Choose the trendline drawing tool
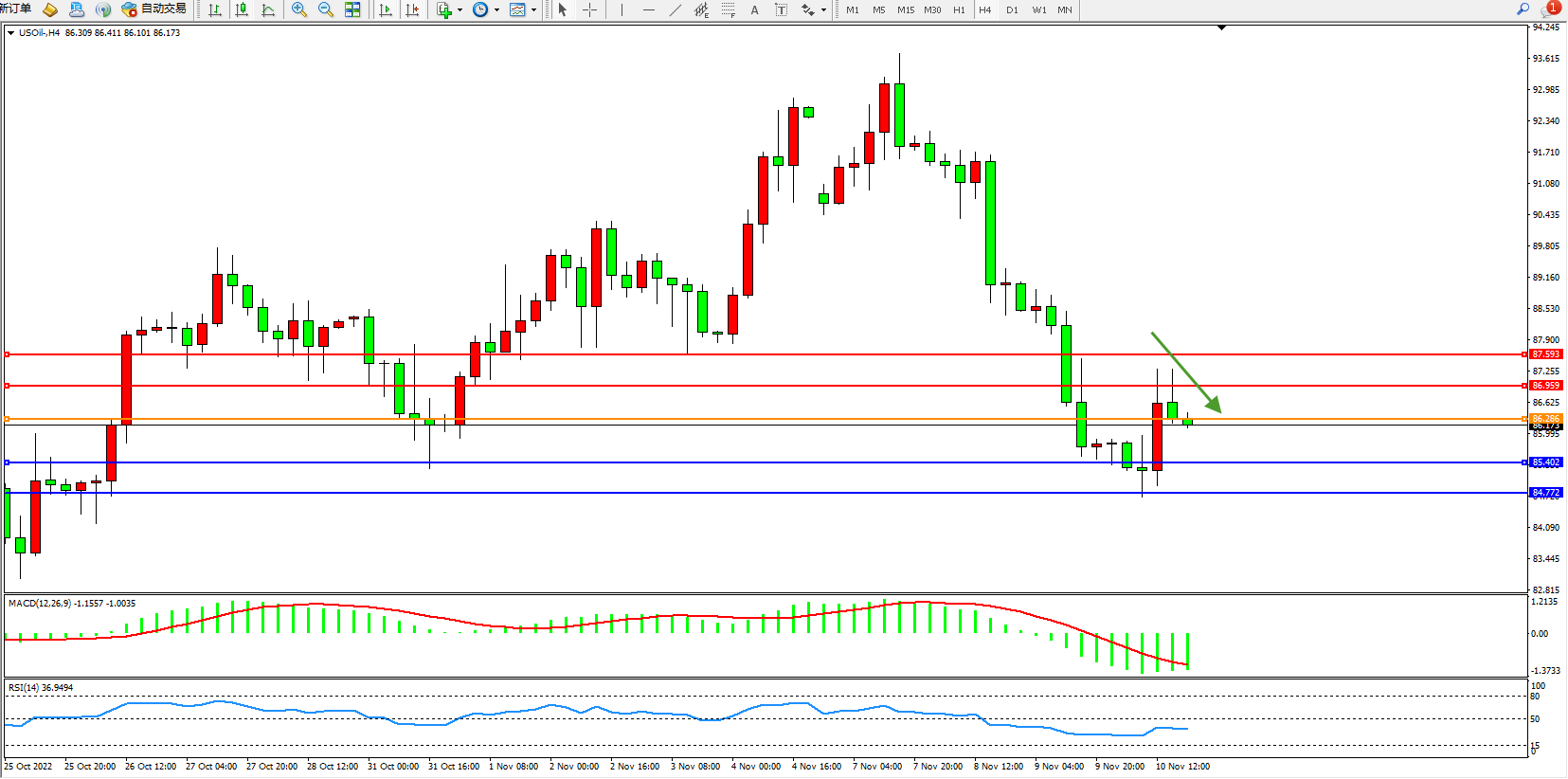 coord(675,9)
